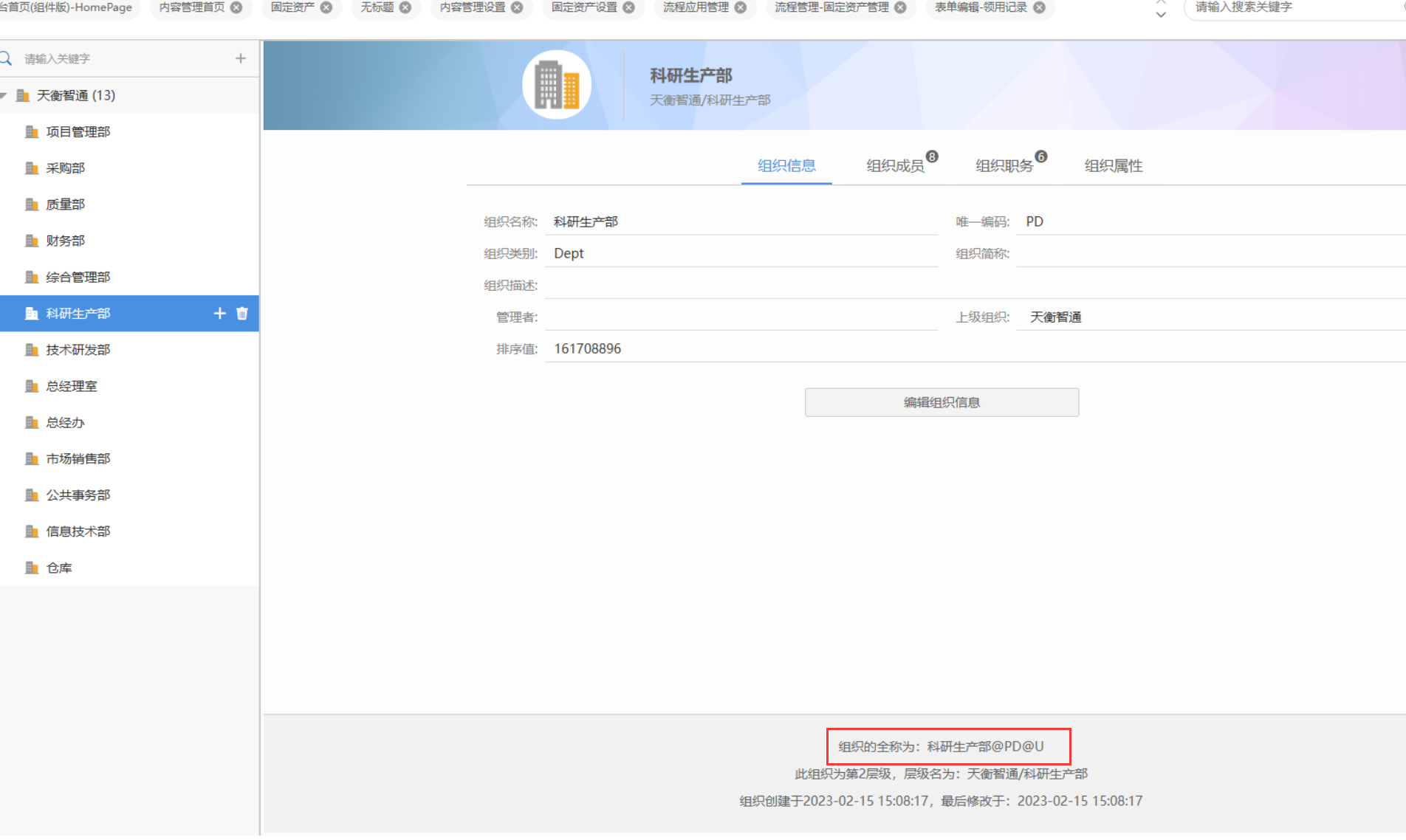
Task: Select 总经理室 in the organization tree
Action: click(x=129, y=386)
